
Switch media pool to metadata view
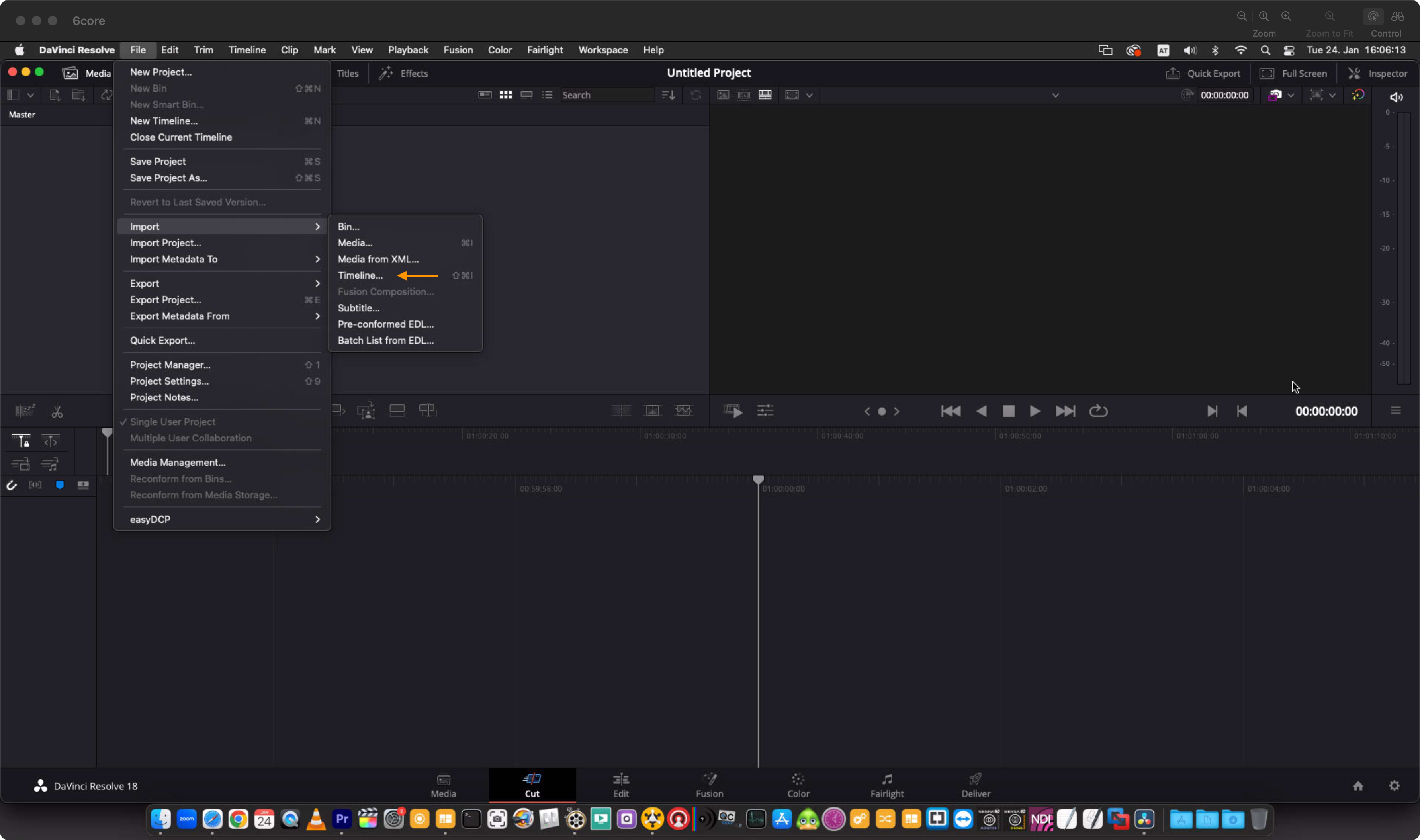click(485, 95)
